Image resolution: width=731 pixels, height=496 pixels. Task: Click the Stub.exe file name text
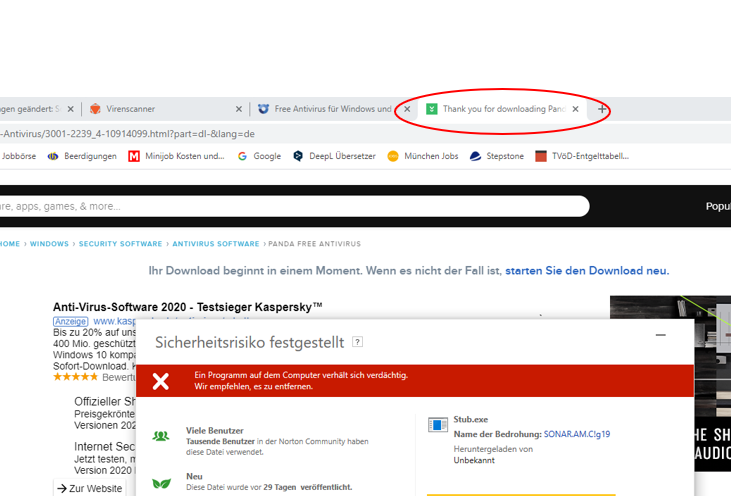[x=471, y=420]
